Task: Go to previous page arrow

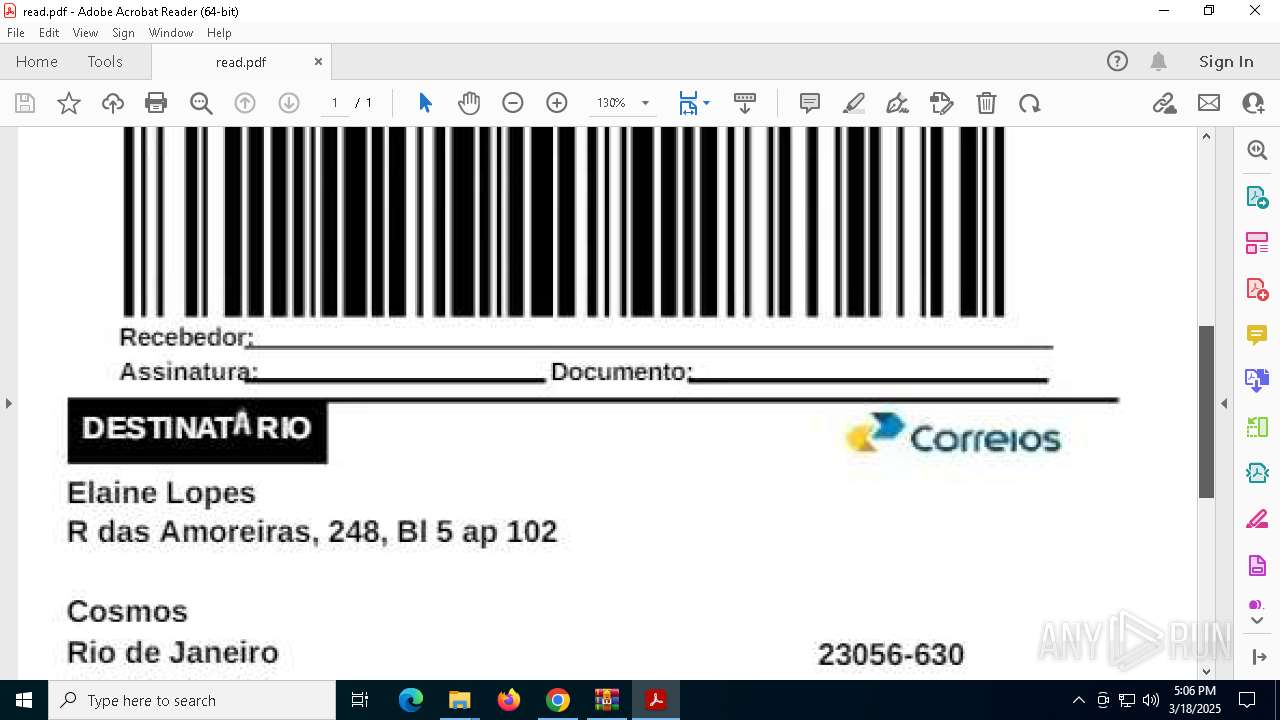Action: pyautogui.click(x=245, y=103)
